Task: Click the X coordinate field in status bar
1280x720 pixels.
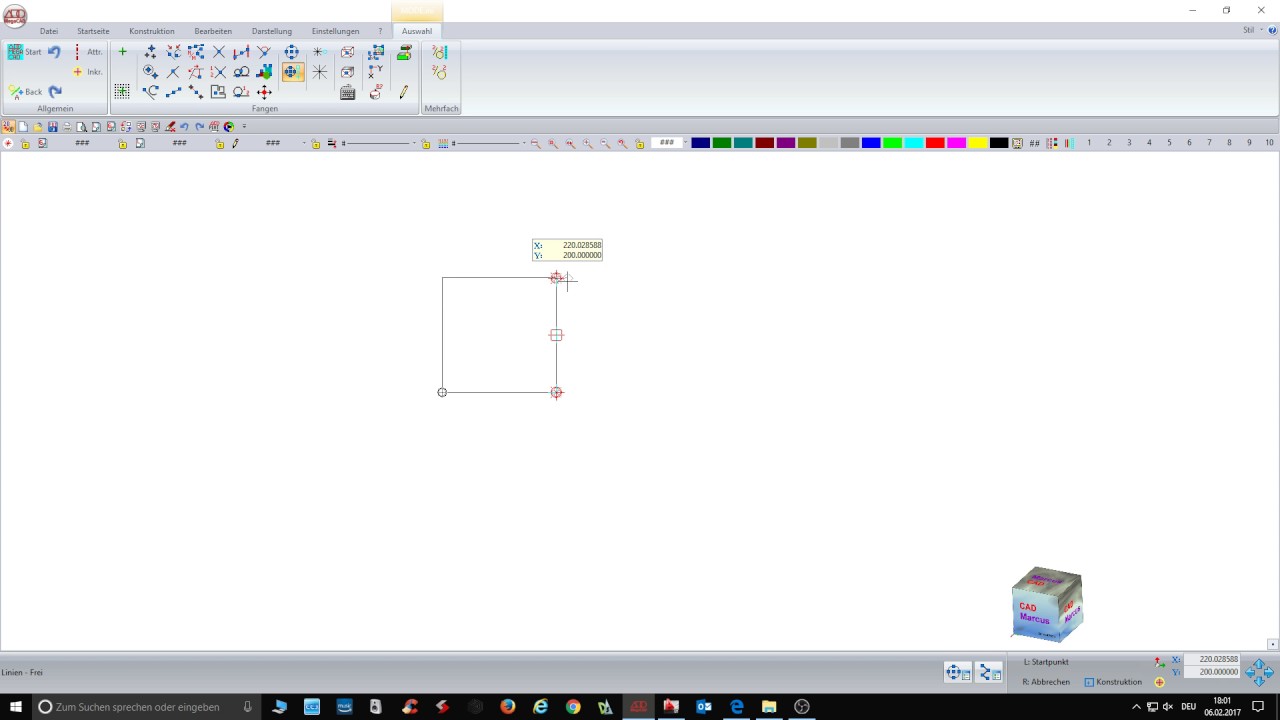Action: 1212,660
